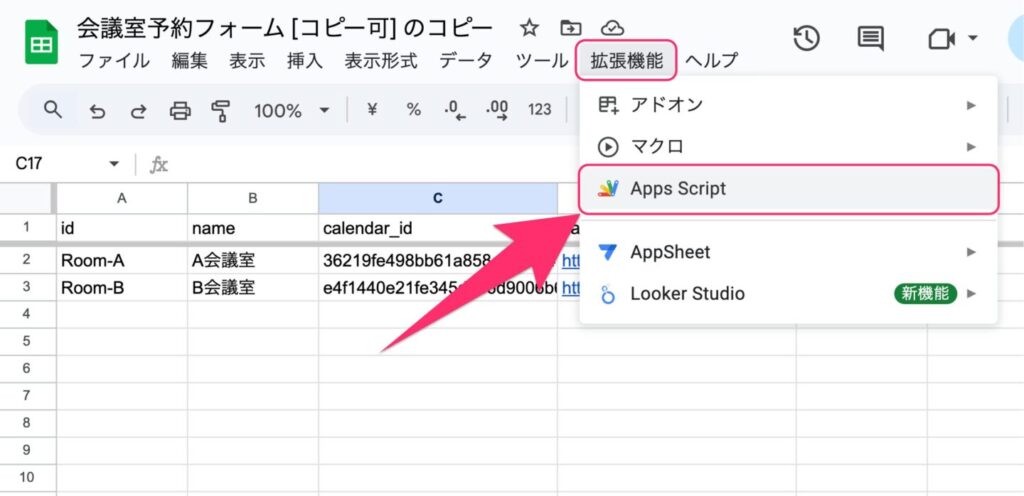1024x496 pixels.
Task: Select the 'A会議室' cell
Action: 253,260
